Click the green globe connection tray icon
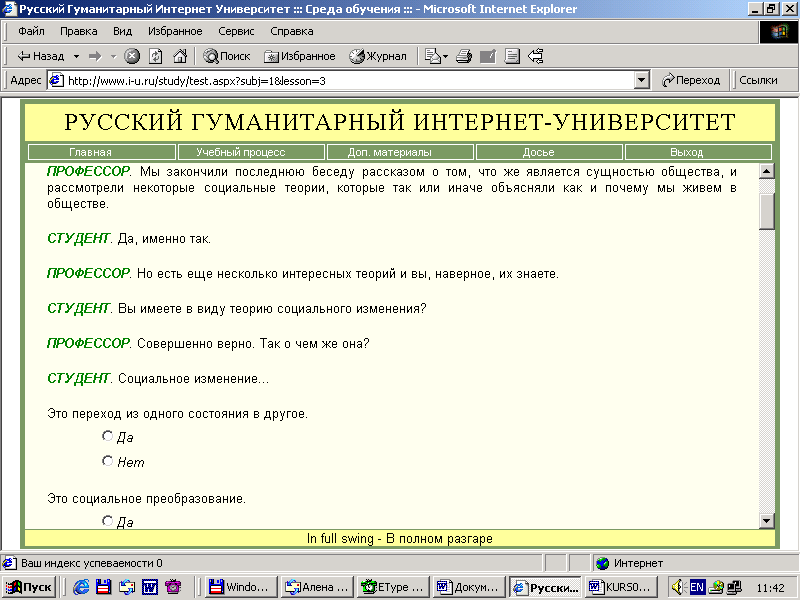Screen dimensions: 800x600 tap(716, 587)
